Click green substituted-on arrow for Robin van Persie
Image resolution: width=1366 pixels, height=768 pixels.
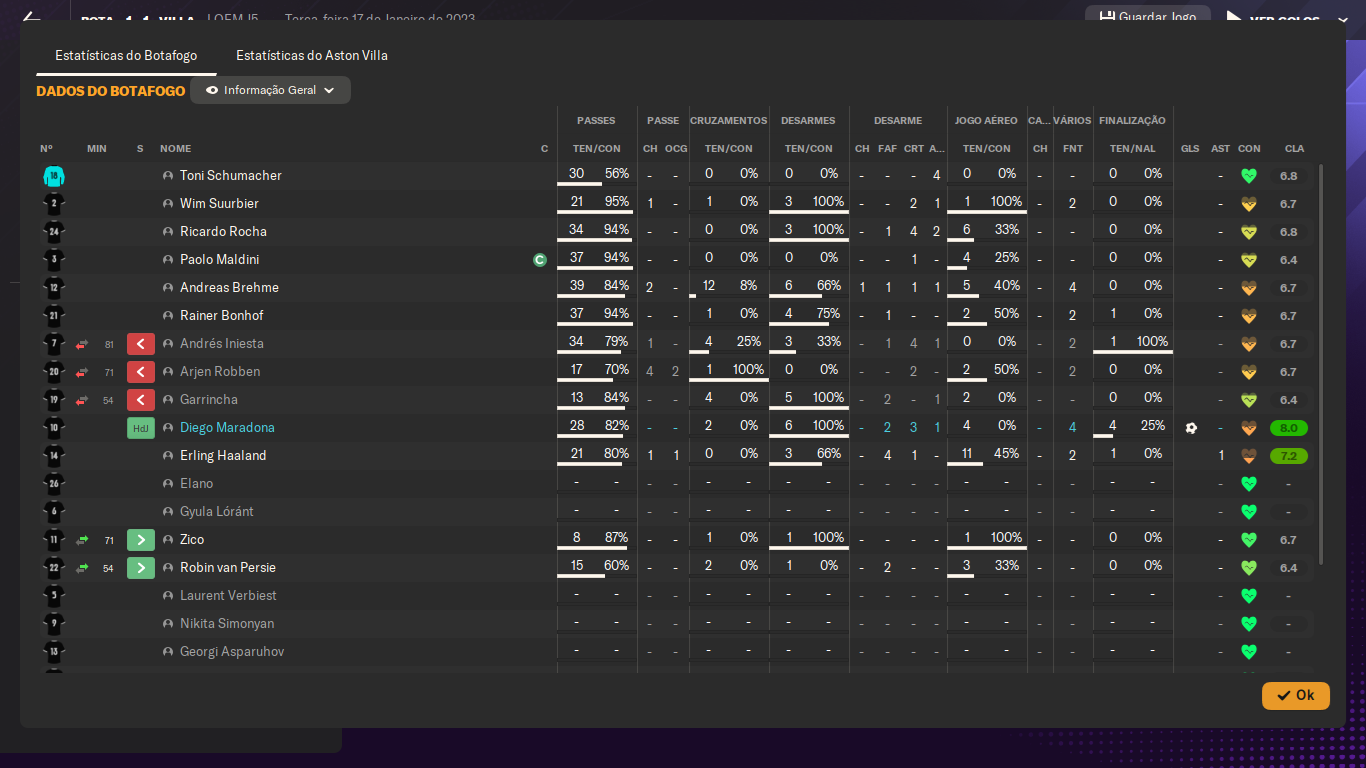point(141,568)
